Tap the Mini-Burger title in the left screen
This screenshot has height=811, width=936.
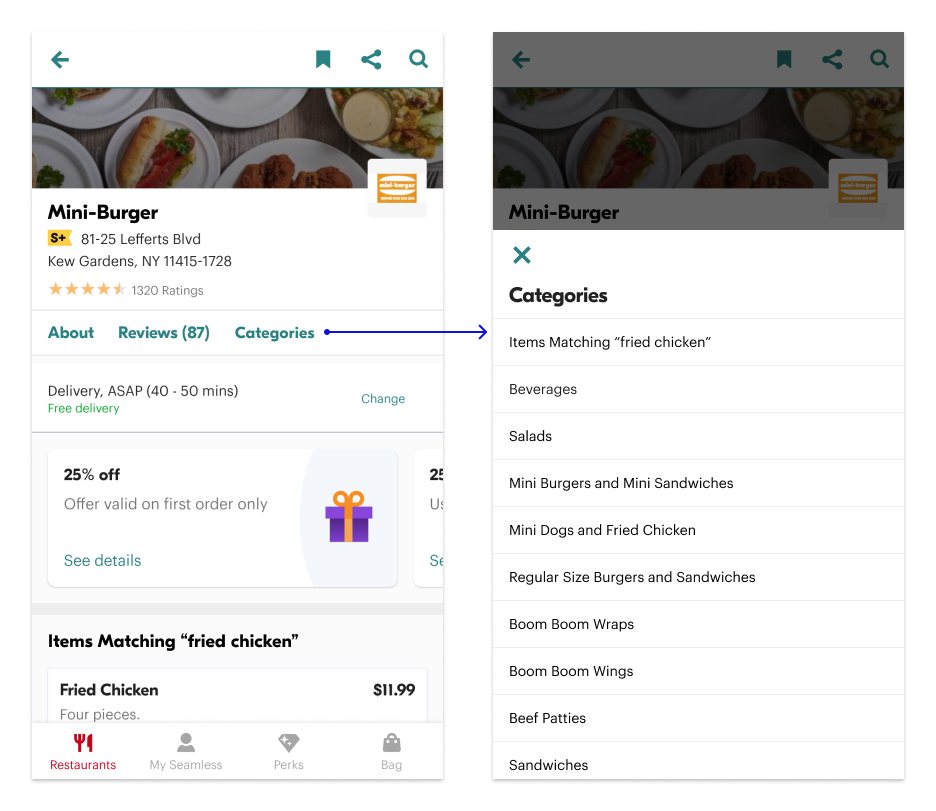click(103, 212)
